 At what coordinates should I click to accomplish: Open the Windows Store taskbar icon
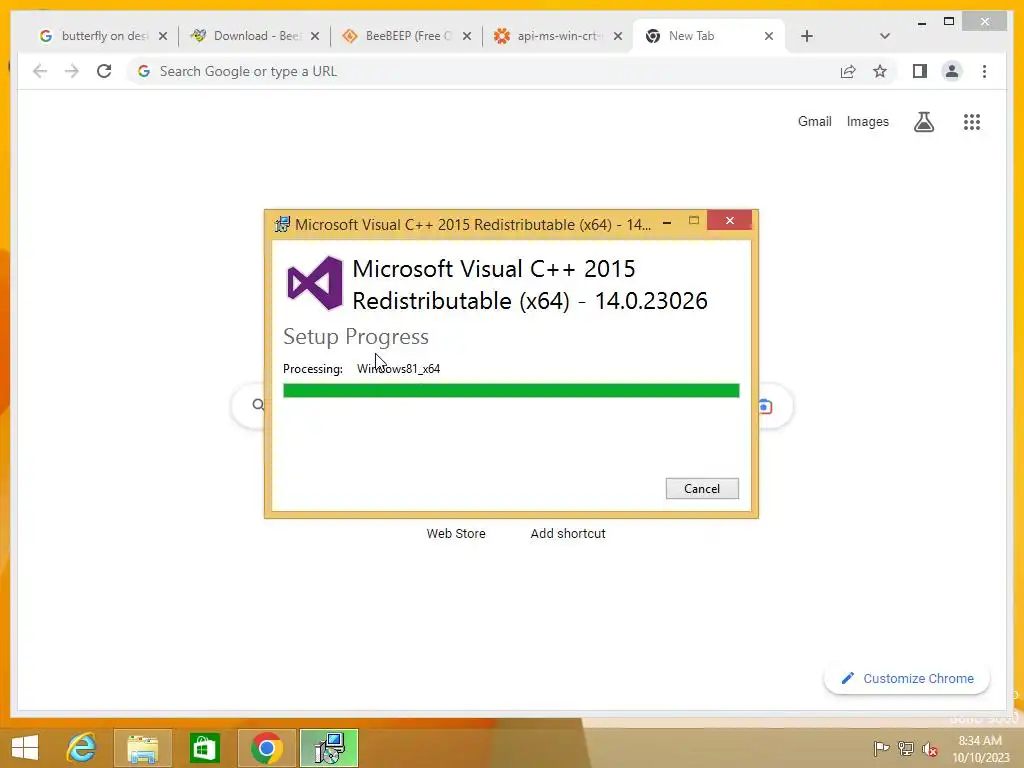pos(204,748)
